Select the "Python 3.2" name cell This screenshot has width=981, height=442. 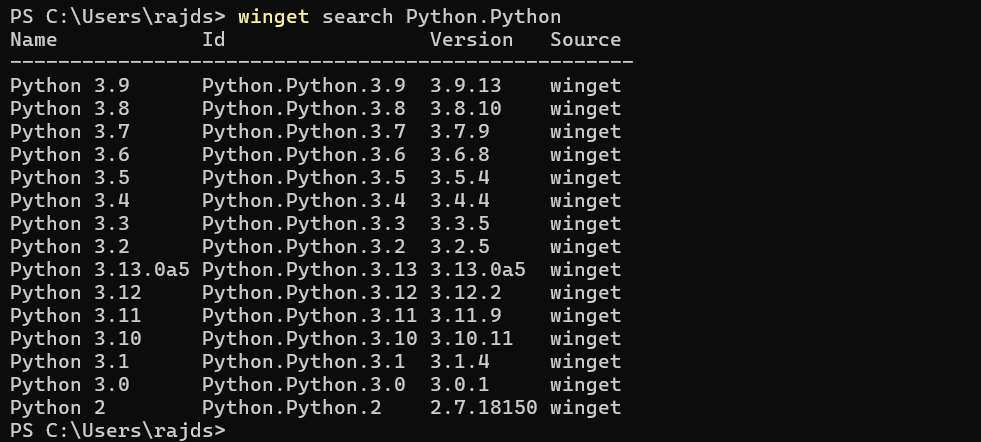(x=69, y=247)
